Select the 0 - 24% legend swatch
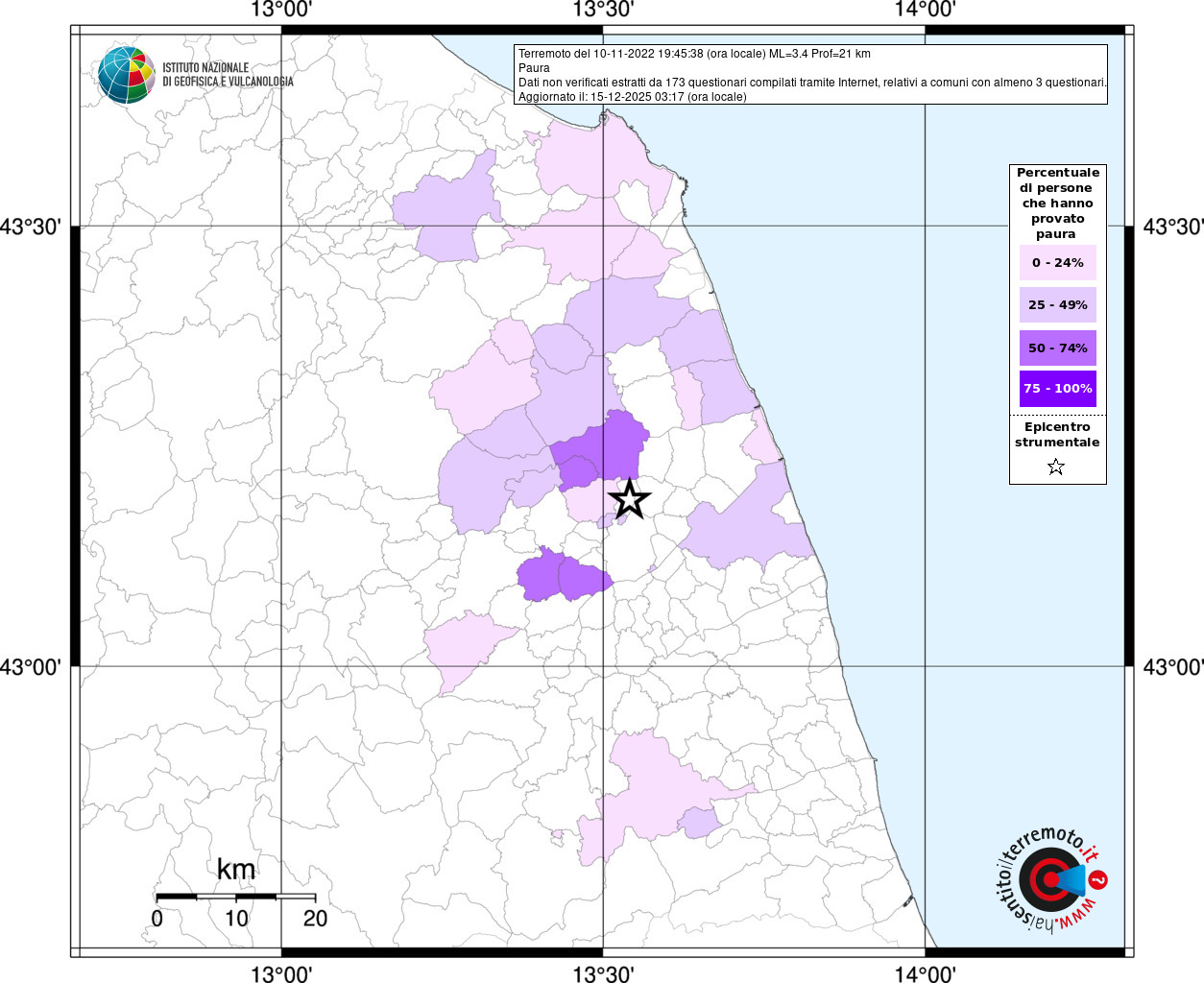 pos(1057,263)
